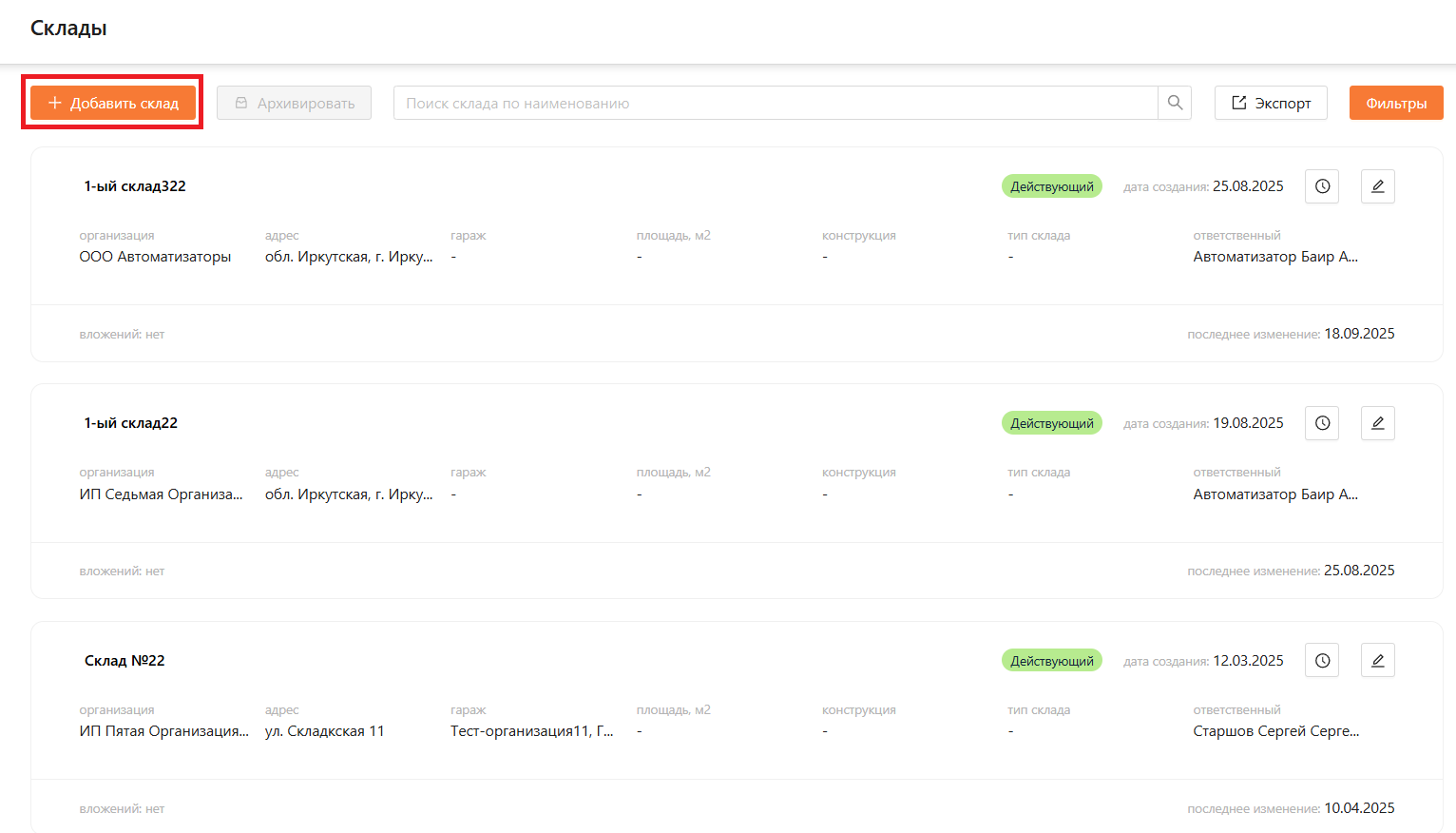Open the Фильтры panel

(1395, 103)
